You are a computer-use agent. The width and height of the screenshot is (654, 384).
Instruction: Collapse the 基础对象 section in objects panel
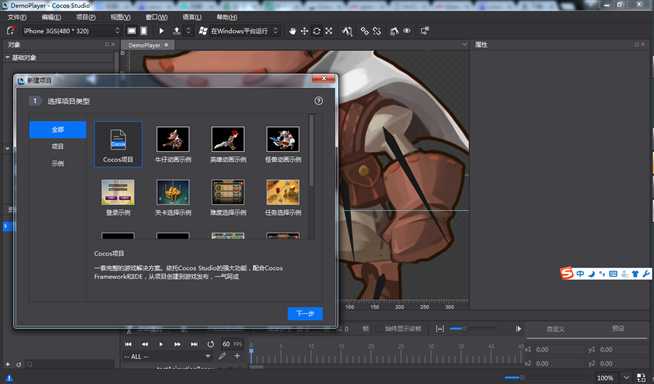(8, 58)
